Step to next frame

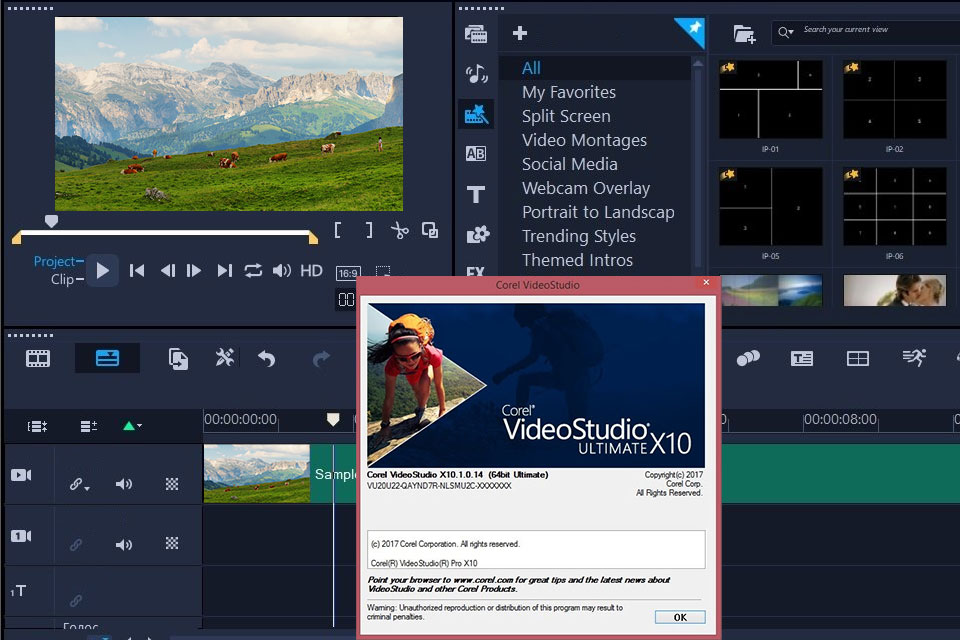194,271
